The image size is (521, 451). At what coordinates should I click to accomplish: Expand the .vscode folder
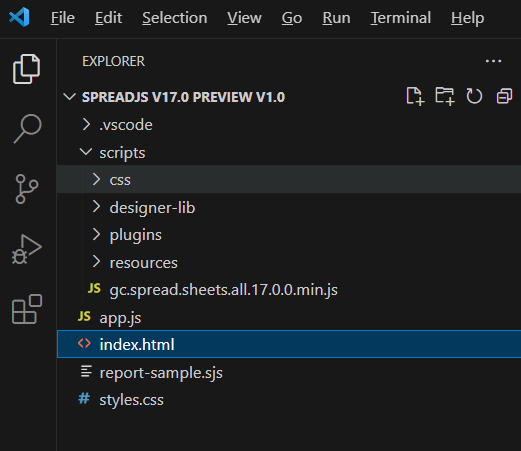pyautogui.click(x=289, y=125)
